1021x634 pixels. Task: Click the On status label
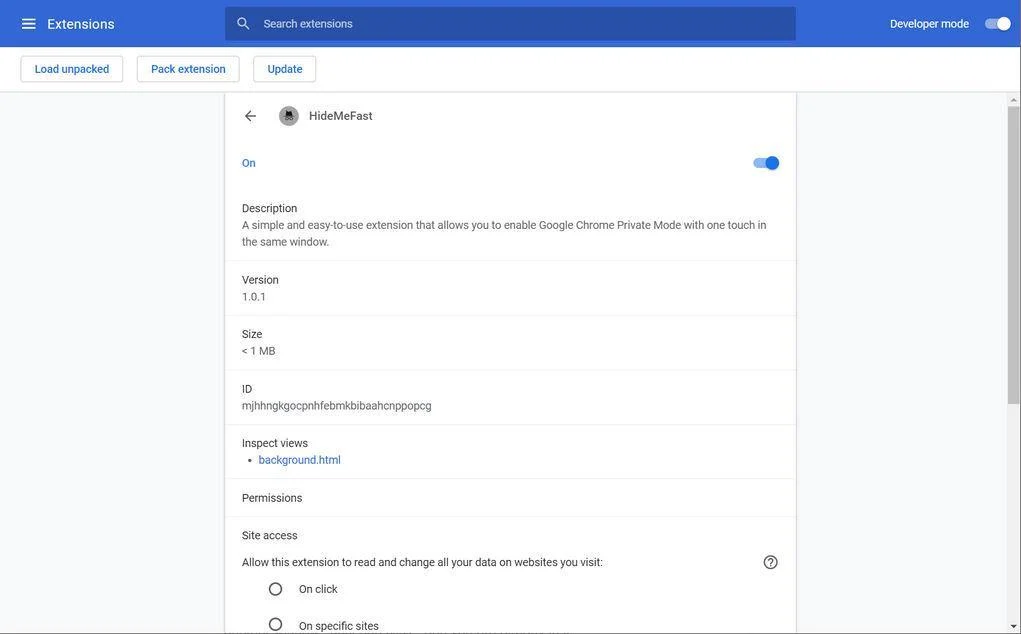249,163
